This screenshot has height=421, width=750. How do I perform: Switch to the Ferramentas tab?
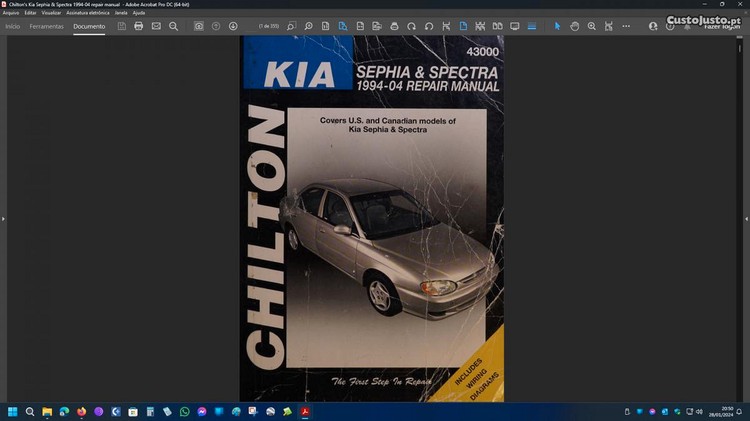(x=46, y=26)
